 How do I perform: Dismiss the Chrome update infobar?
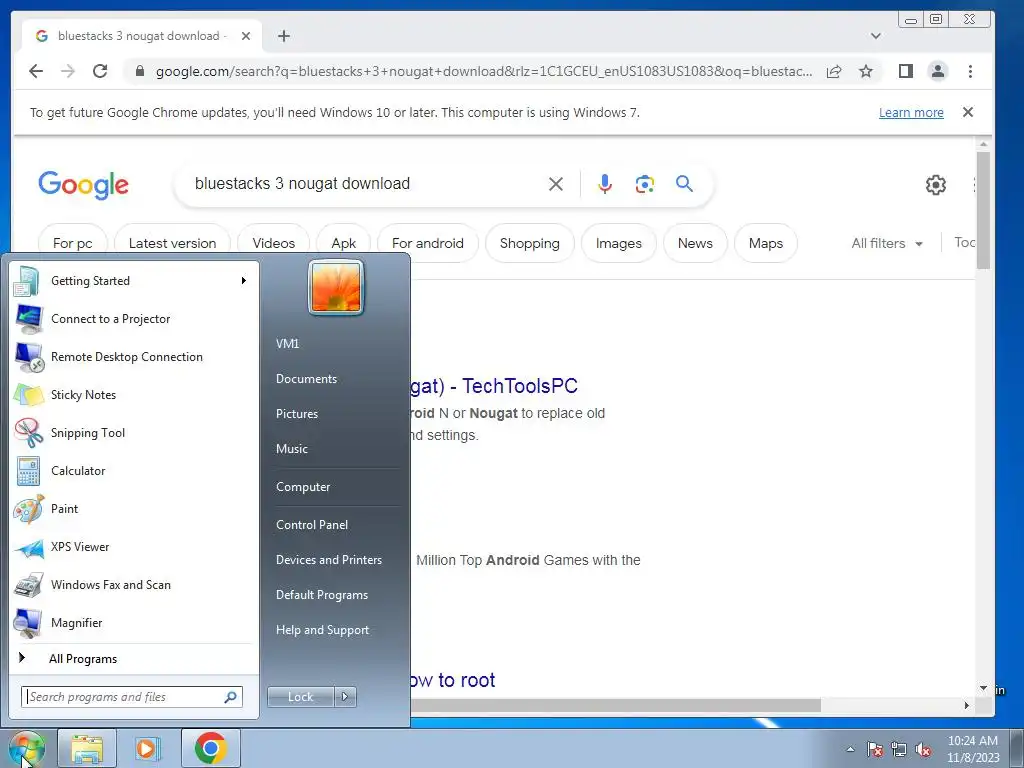tap(968, 112)
